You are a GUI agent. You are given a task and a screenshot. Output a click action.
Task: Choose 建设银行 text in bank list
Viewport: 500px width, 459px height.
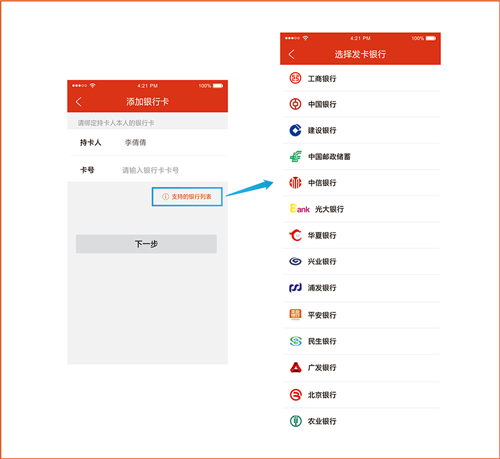coord(322,130)
